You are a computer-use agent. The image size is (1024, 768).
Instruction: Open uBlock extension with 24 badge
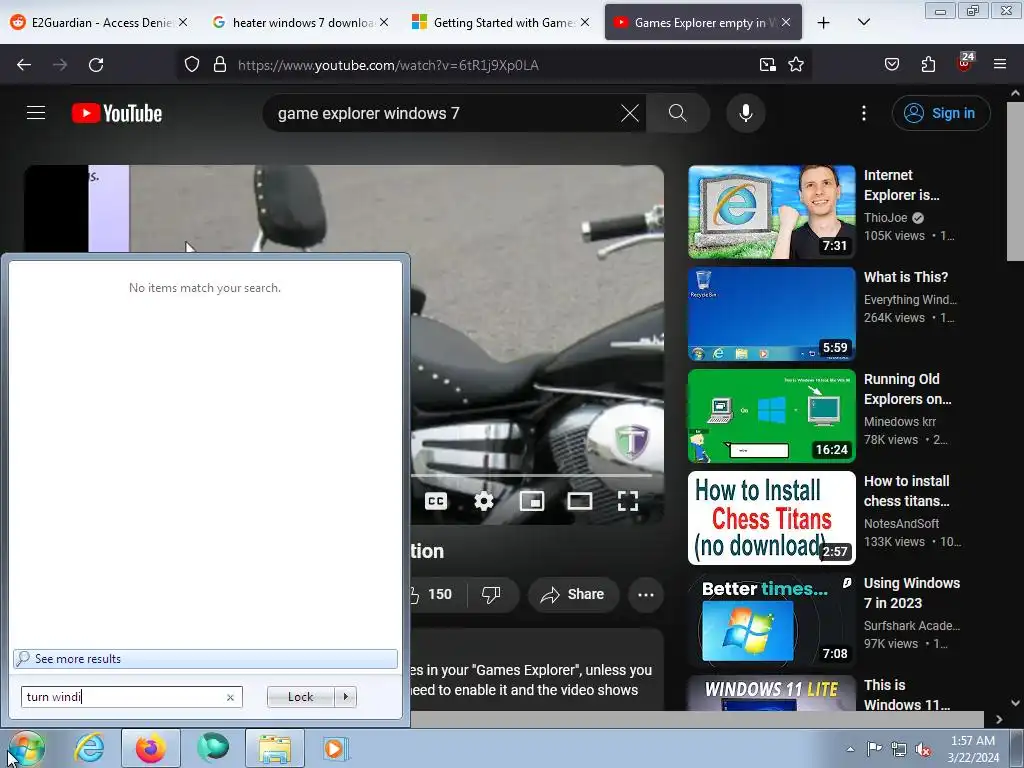pyautogui.click(x=965, y=63)
